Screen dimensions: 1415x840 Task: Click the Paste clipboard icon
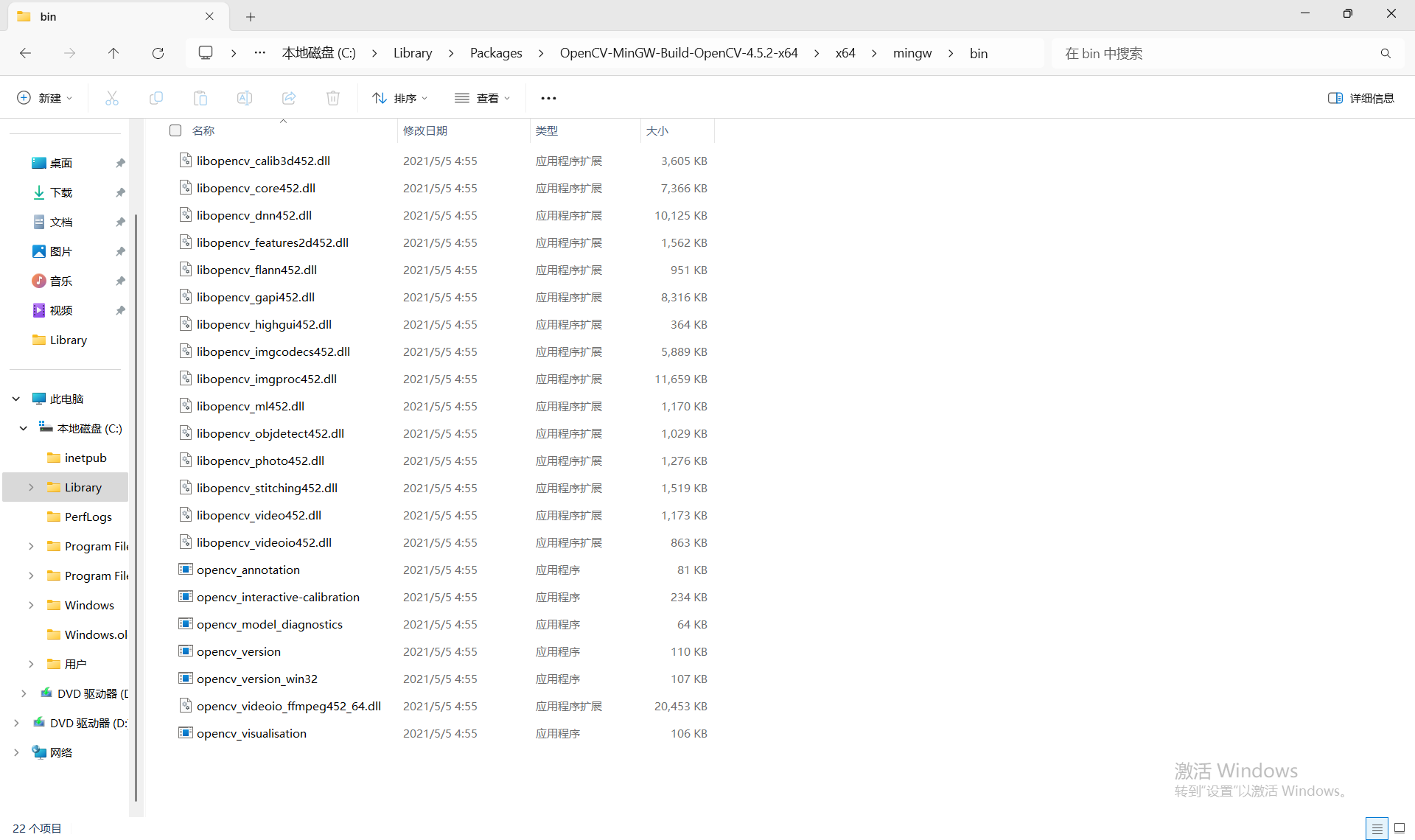click(200, 98)
